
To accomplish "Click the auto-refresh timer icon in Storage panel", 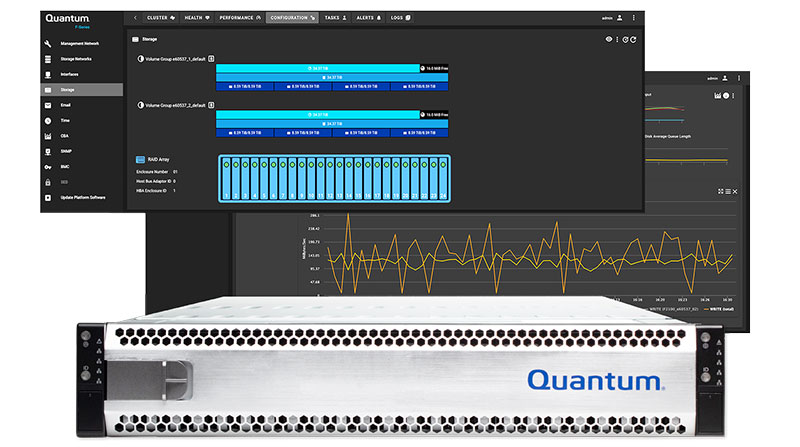I will [625, 39].
